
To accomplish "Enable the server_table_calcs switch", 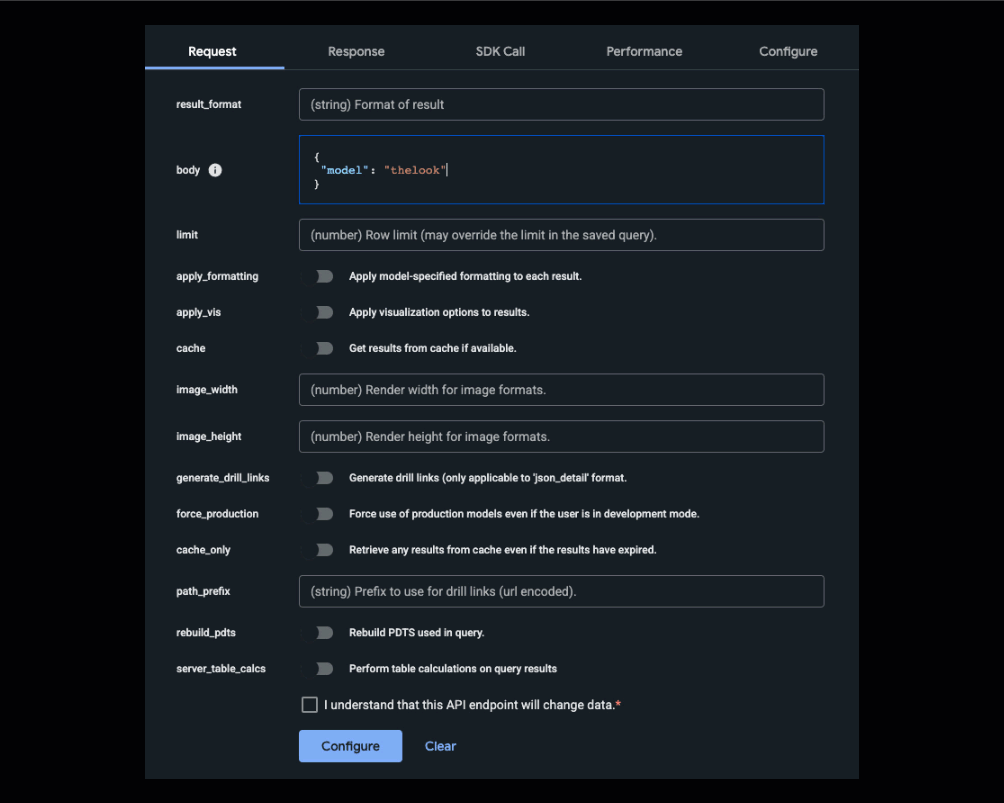I will click(x=318, y=668).
